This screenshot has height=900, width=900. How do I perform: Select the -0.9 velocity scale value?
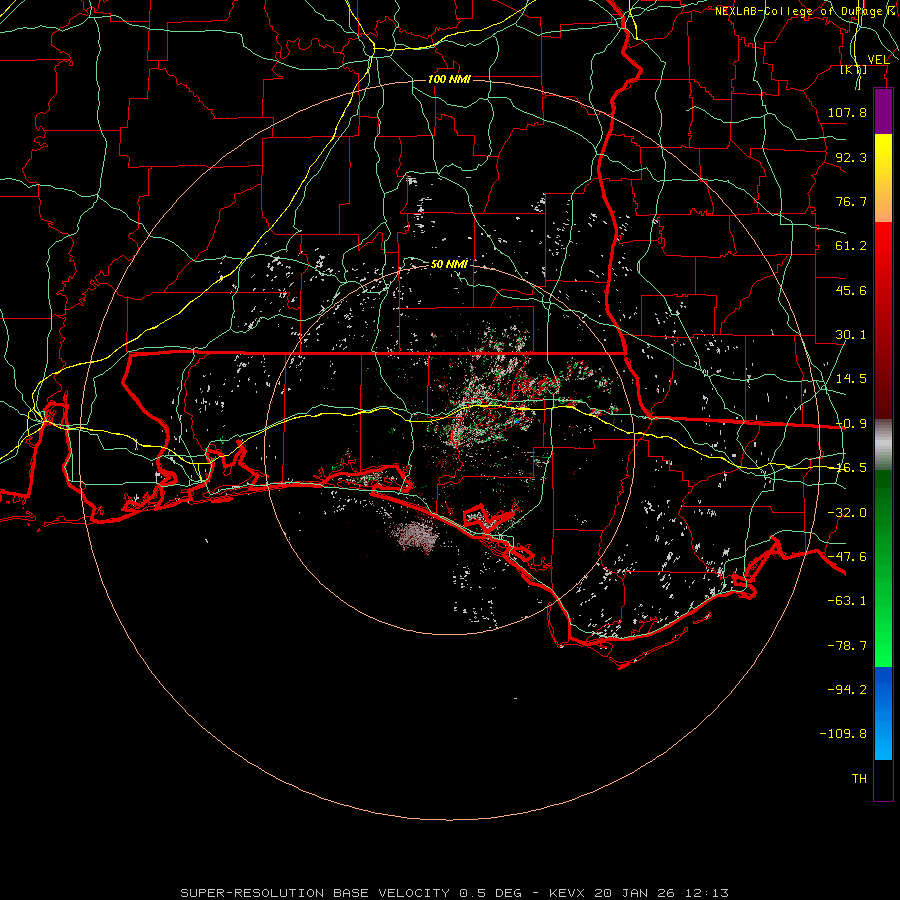click(x=851, y=424)
